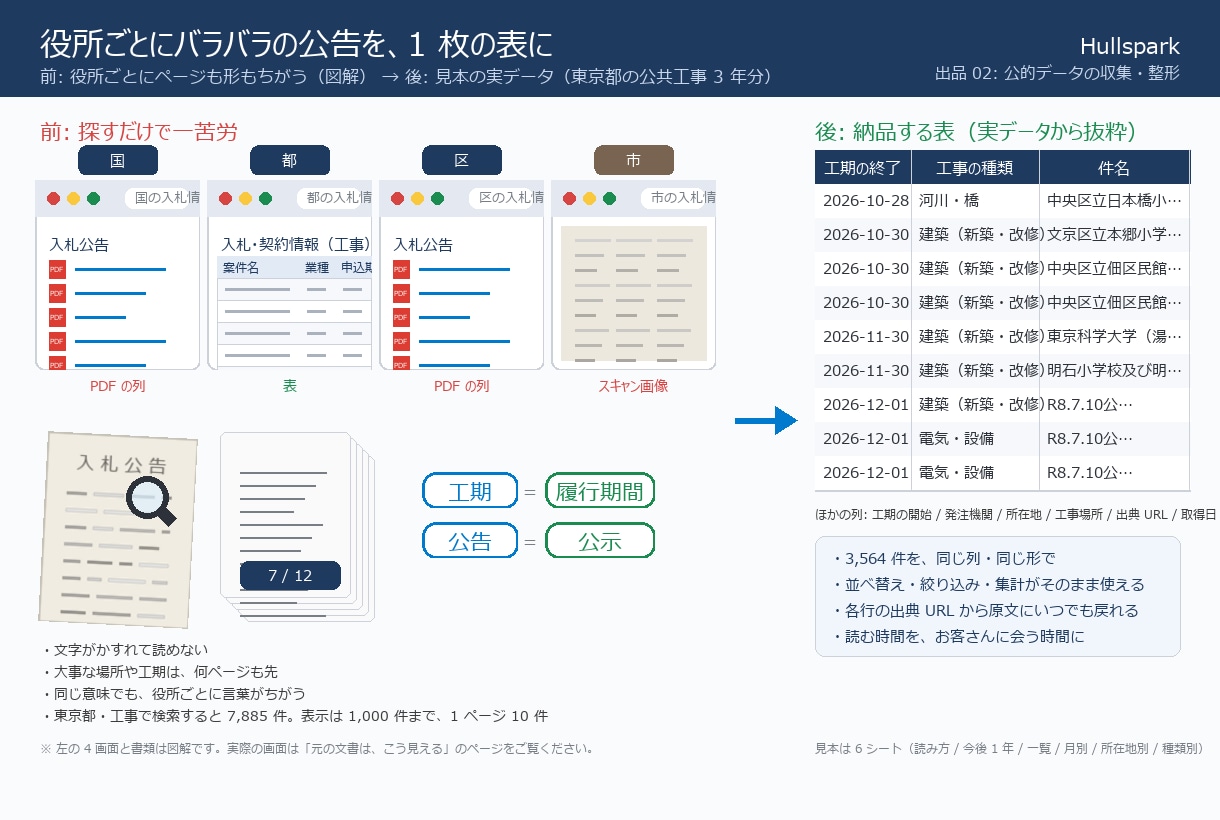The height and width of the screenshot is (820, 1220).
Task: Click 入札・契約情報（工事） heading in 都 window
Action: click(296, 244)
